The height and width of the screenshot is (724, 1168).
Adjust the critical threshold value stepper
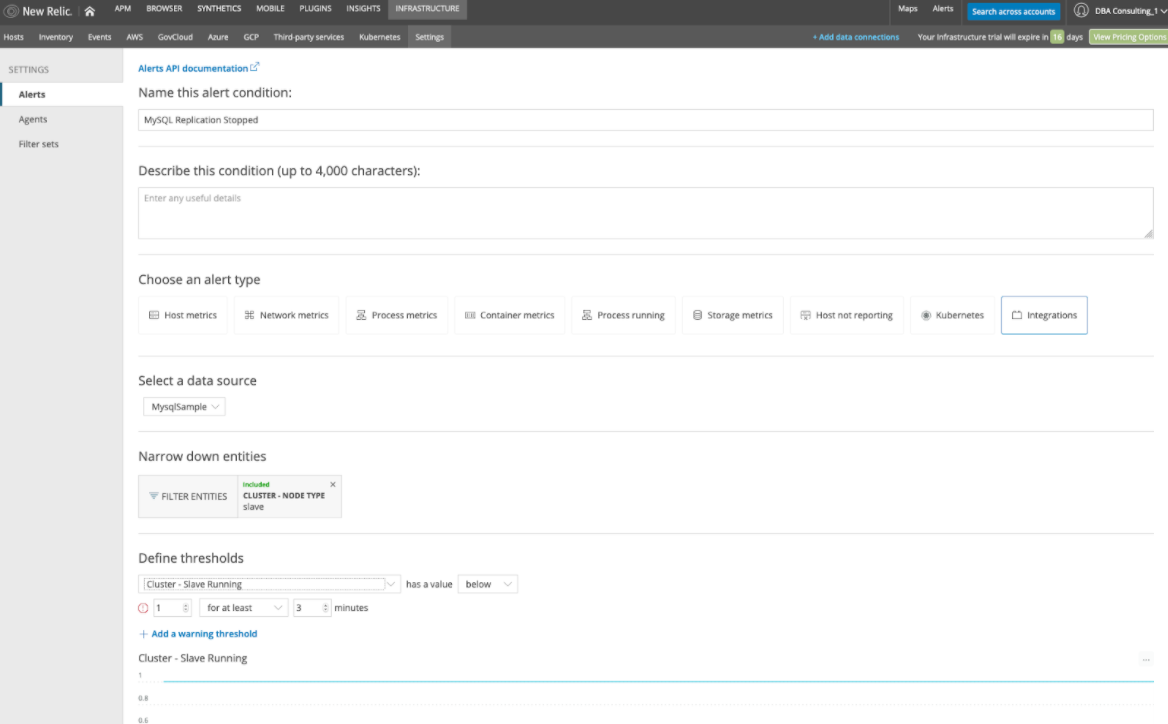point(186,608)
